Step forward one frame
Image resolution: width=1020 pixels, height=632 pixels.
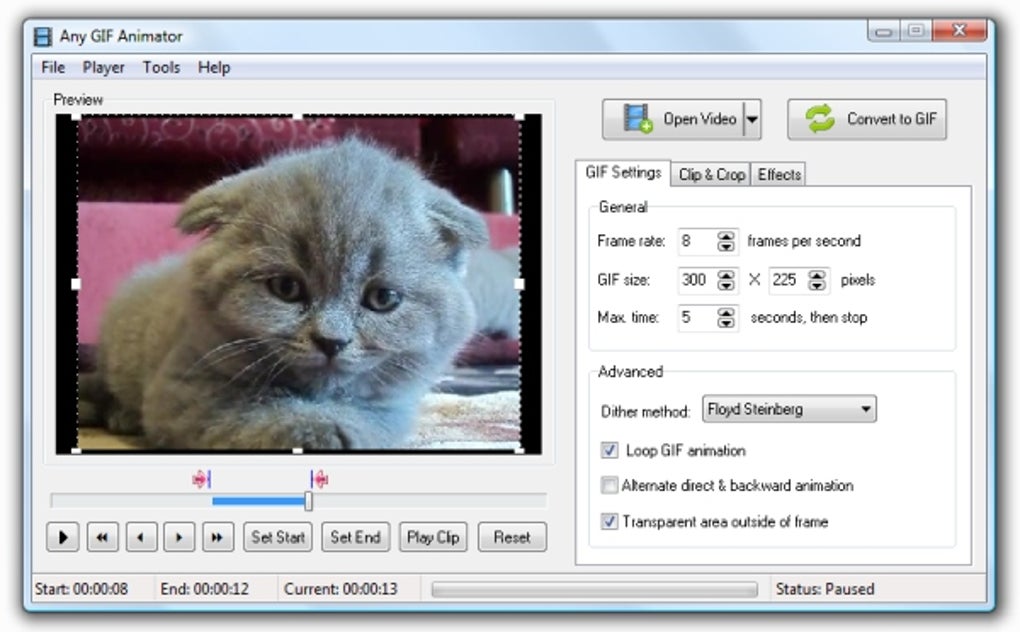pyautogui.click(x=179, y=537)
